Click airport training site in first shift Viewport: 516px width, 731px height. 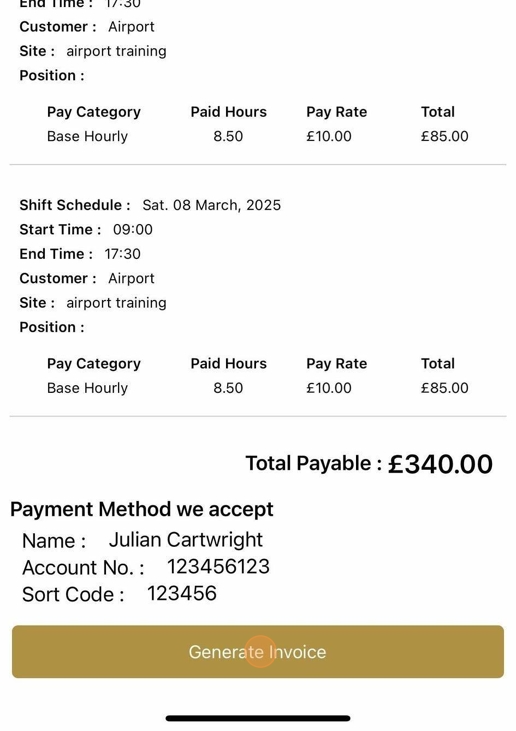pyautogui.click(x=117, y=51)
